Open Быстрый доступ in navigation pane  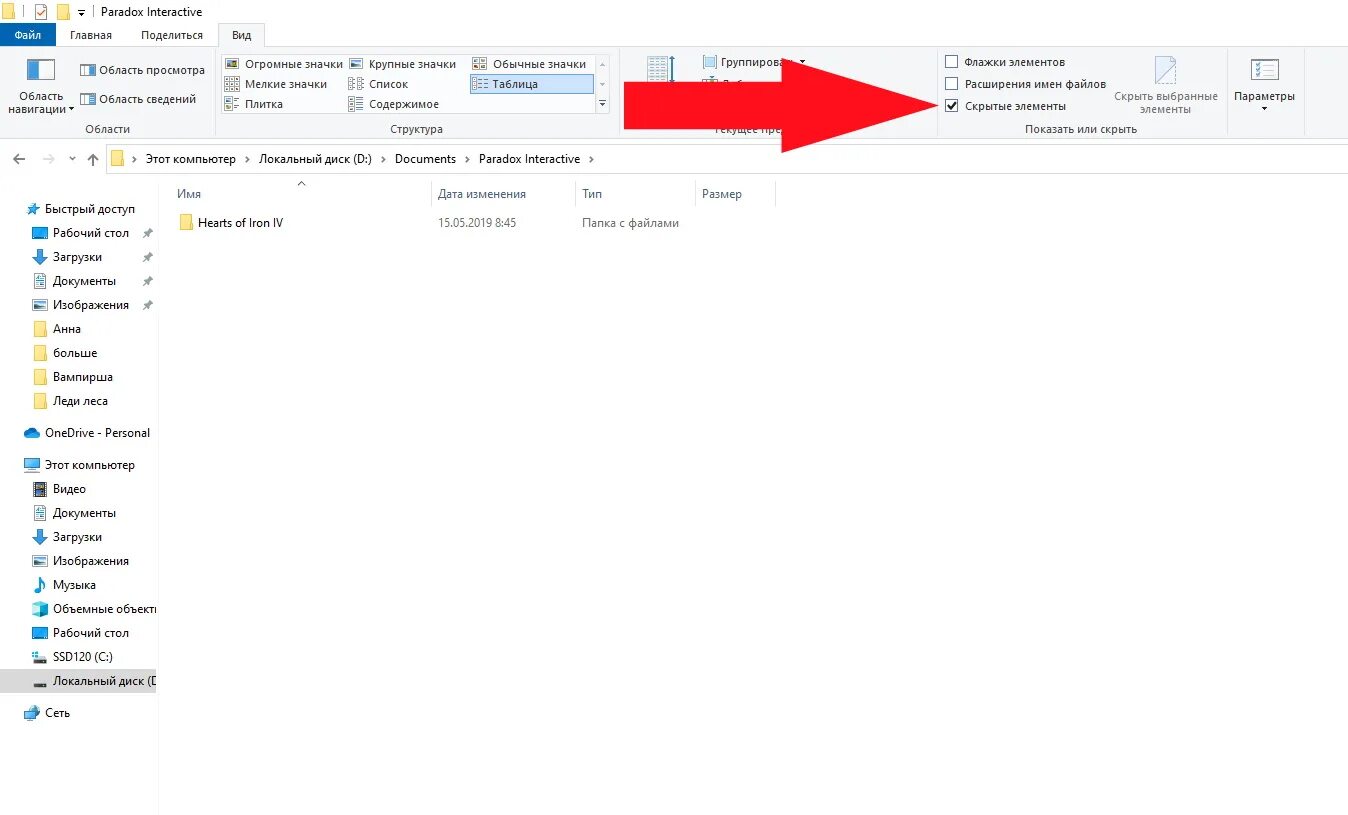point(80,209)
